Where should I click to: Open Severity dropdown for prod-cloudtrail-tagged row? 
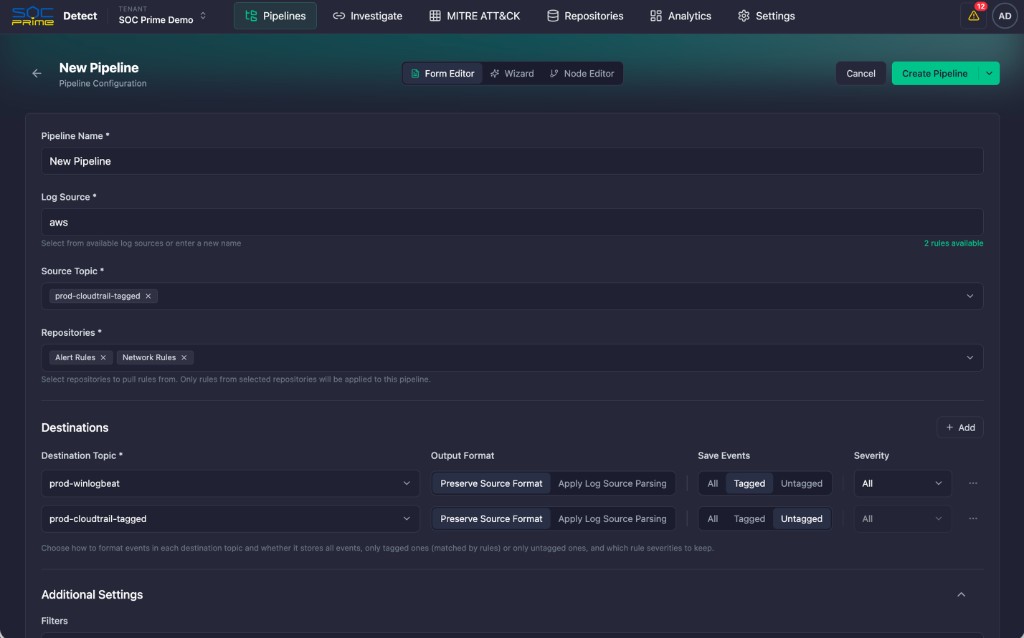[903, 519]
